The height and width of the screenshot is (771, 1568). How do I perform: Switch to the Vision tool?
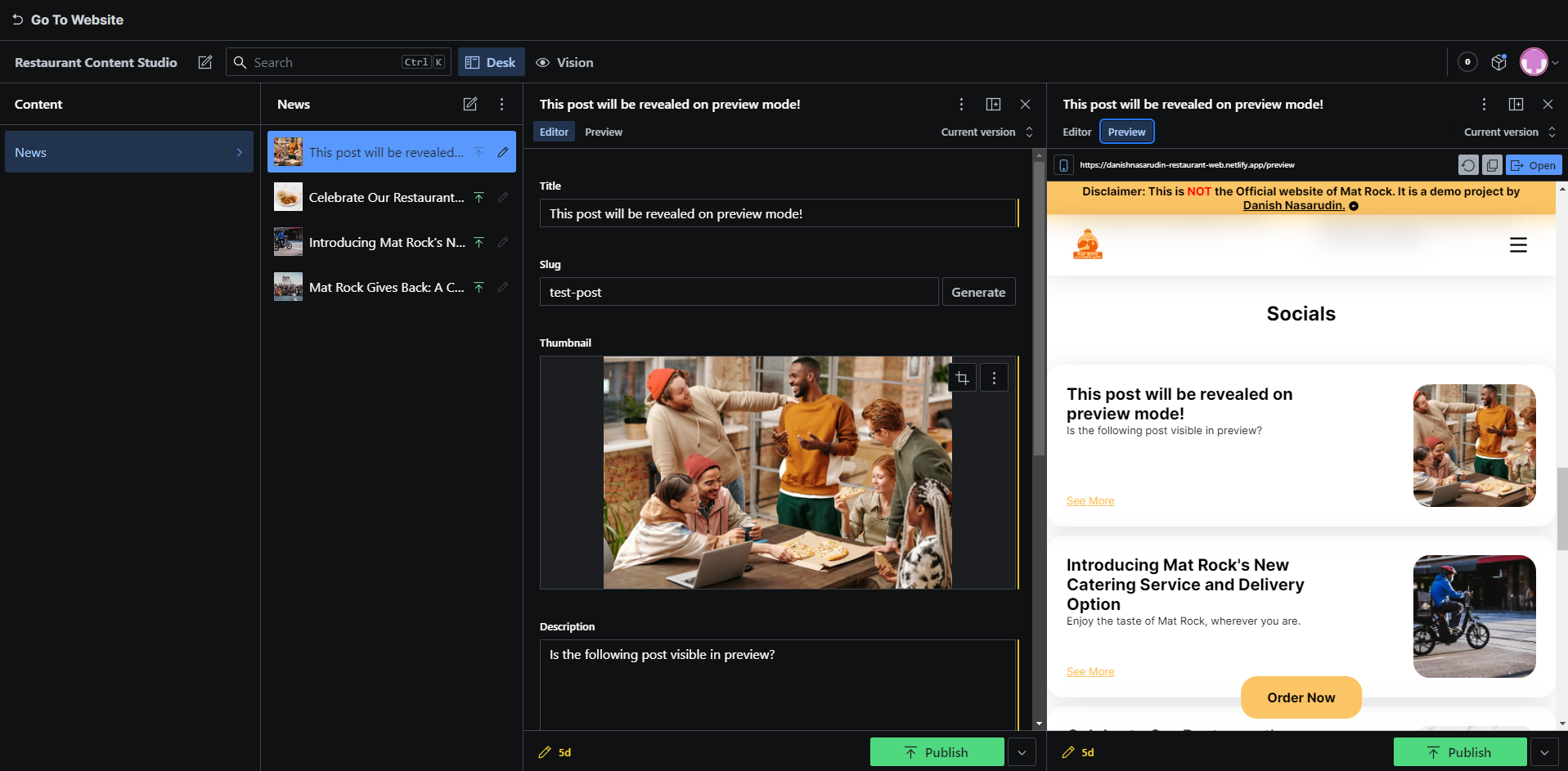point(564,62)
